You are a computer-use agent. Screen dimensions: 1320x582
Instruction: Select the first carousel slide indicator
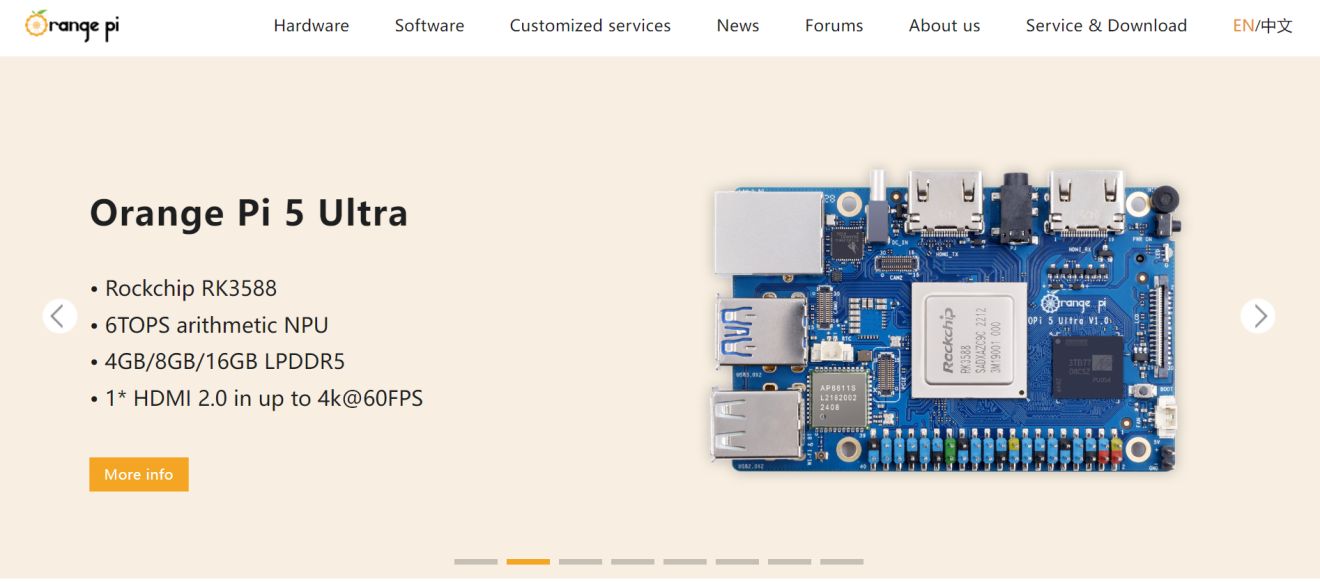click(x=476, y=562)
